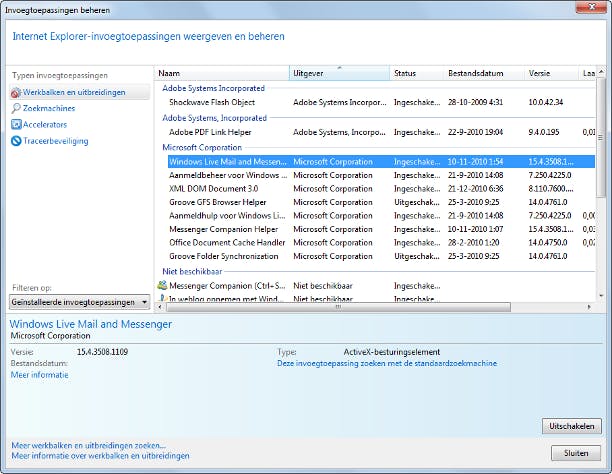The image size is (612, 474).
Task: Open the Geïnstalleerde invoegtoepassingen filter dropdown
Action: point(80,302)
